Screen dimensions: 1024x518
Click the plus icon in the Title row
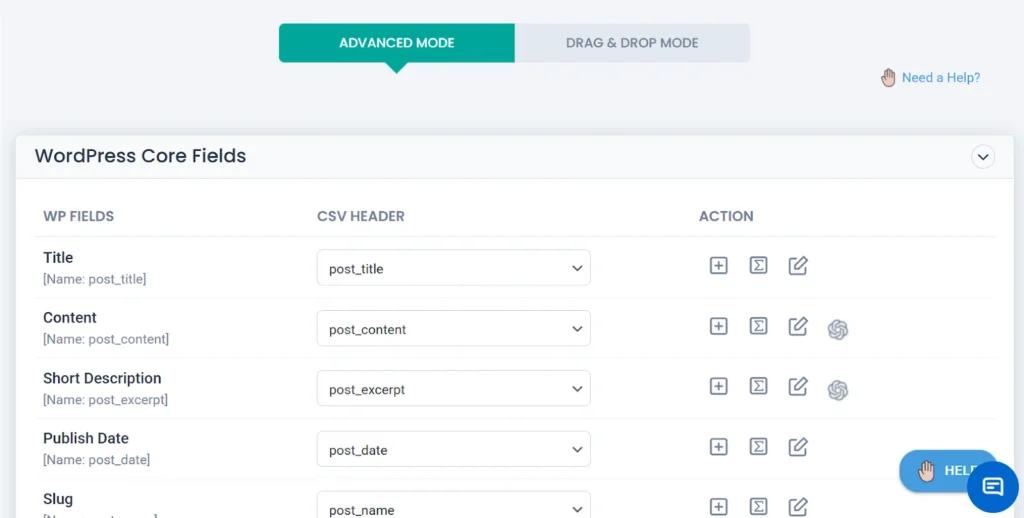[718, 266]
